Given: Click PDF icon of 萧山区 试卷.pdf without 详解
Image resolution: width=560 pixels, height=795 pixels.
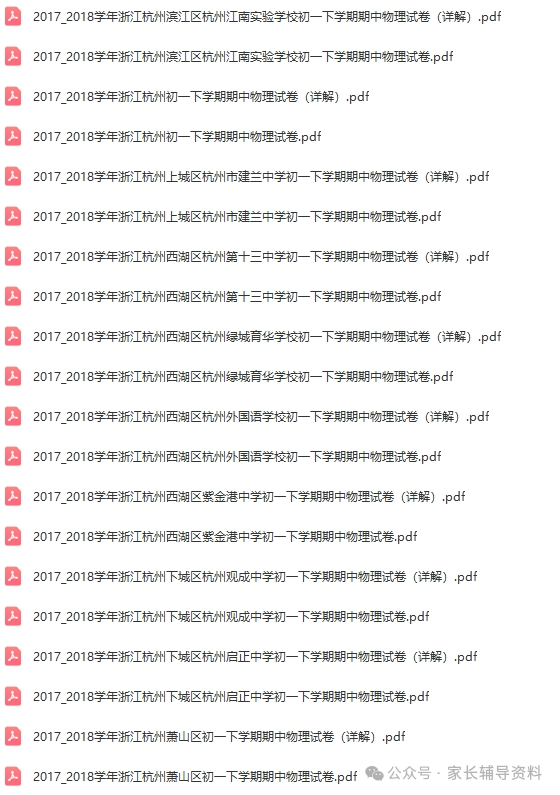Looking at the screenshot, I should [13, 776].
